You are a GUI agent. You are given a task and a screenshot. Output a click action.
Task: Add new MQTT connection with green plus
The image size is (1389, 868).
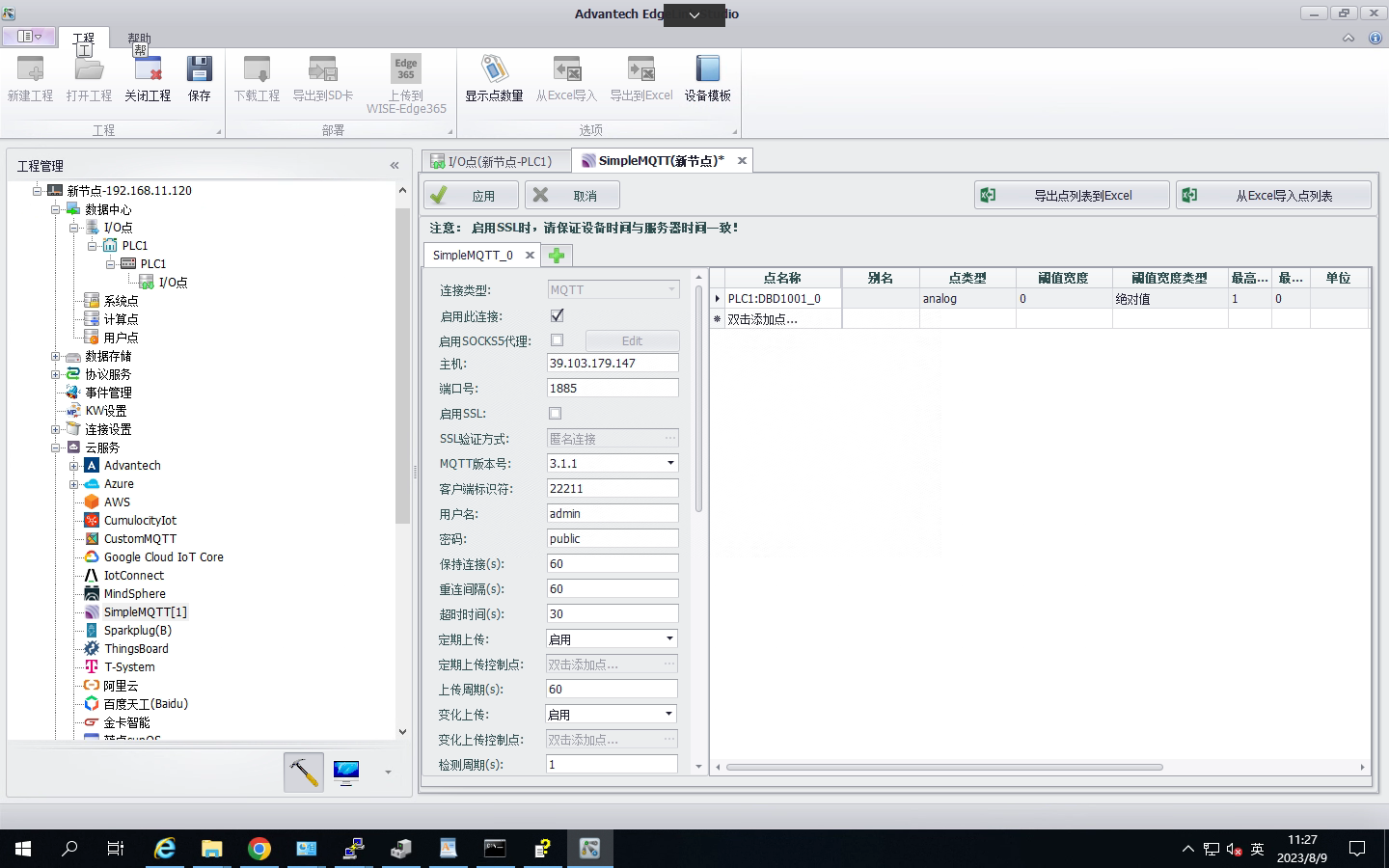coord(557,255)
